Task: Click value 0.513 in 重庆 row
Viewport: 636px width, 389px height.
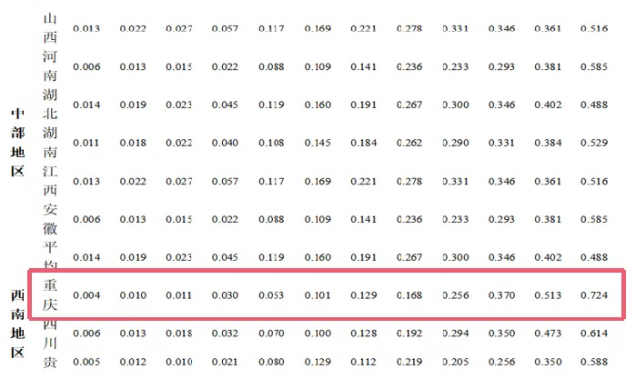Action: (548, 295)
